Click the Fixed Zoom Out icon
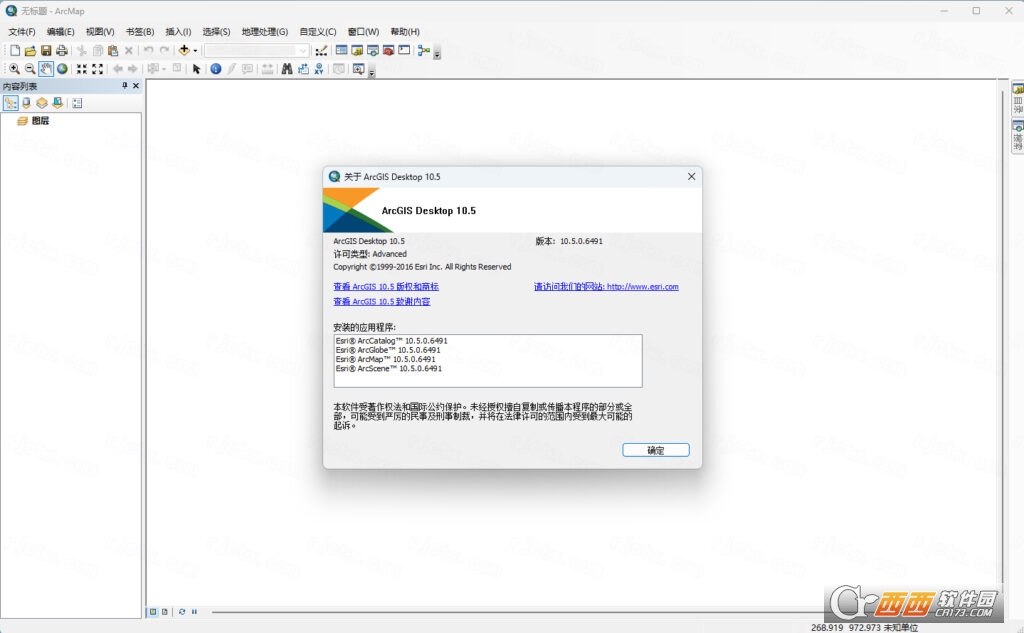The width and height of the screenshot is (1024, 633). [97, 69]
